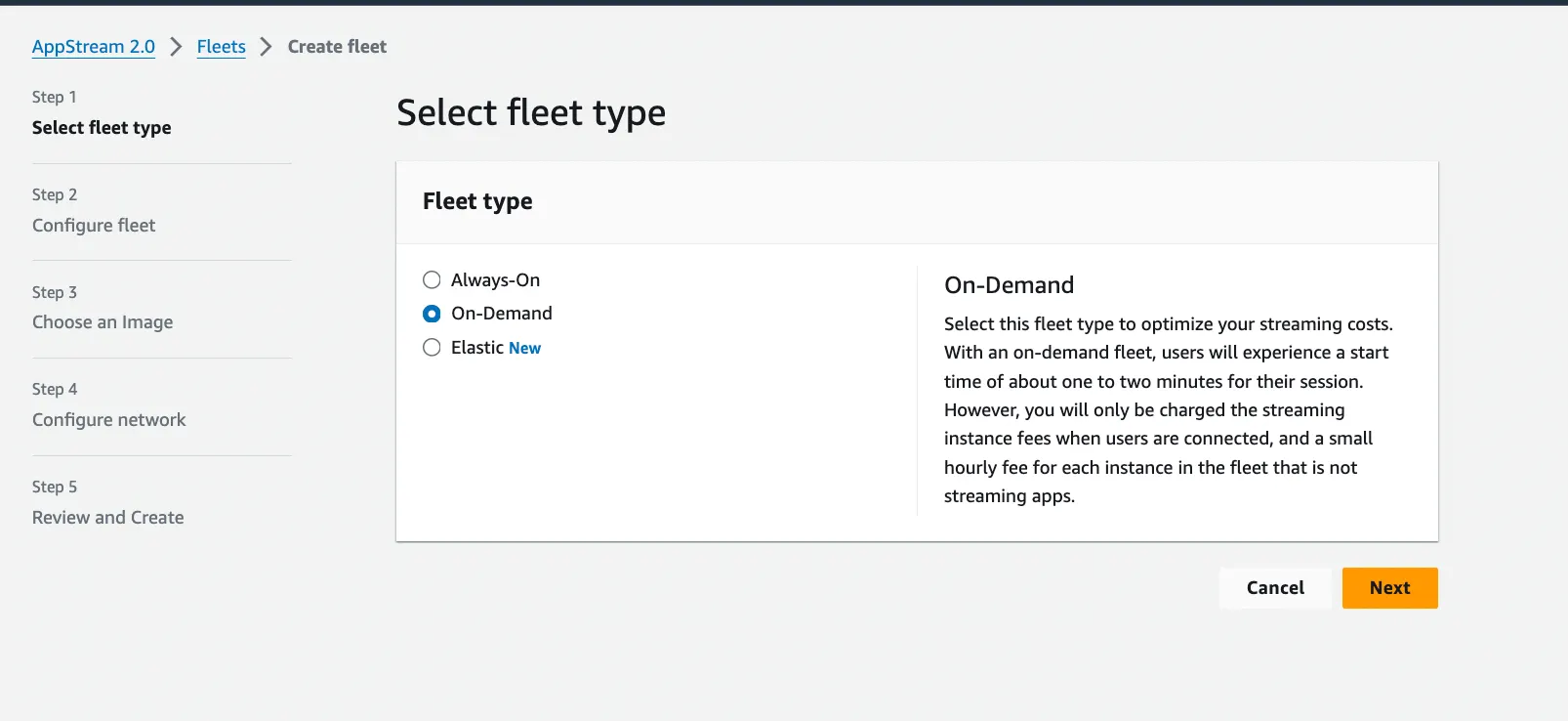This screenshot has height=721, width=1568.
Task: Open Step 4 Configure network
Action: coord(108,420)
